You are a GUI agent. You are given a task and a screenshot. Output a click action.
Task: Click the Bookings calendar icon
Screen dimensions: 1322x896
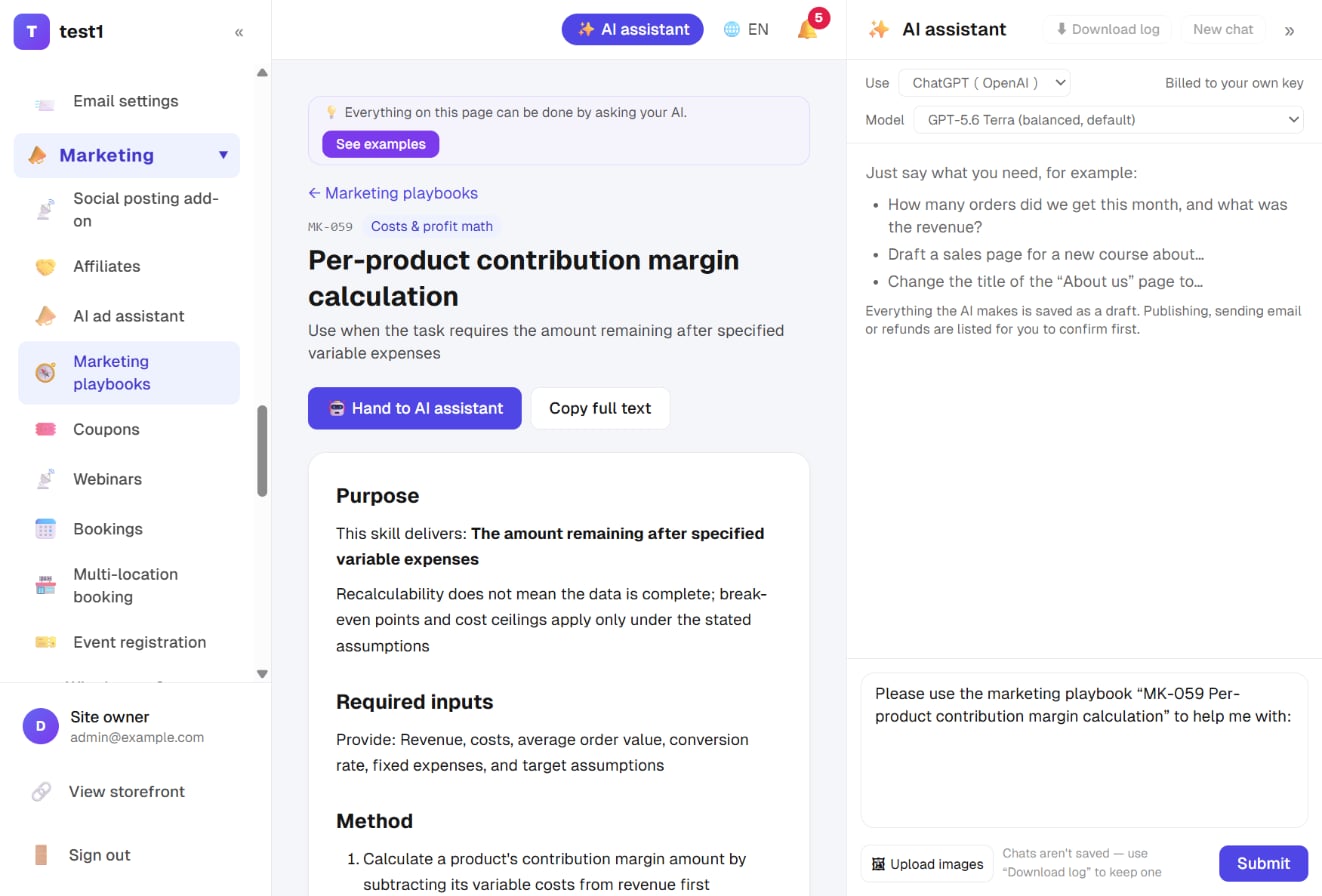[x=45, y=529]
